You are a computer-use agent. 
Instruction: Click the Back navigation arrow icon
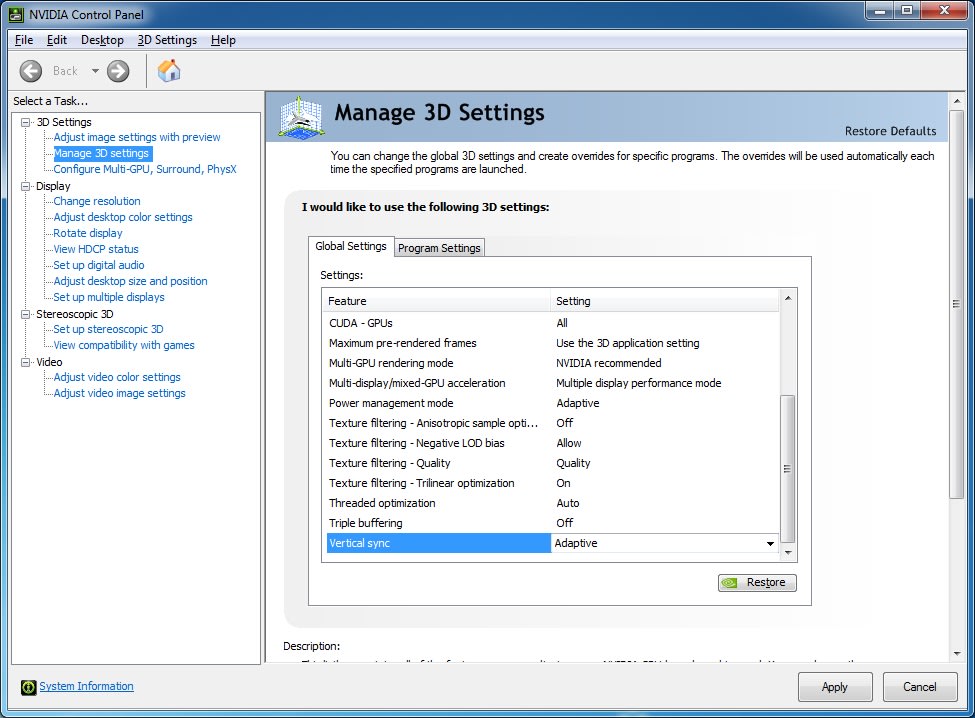31,71
